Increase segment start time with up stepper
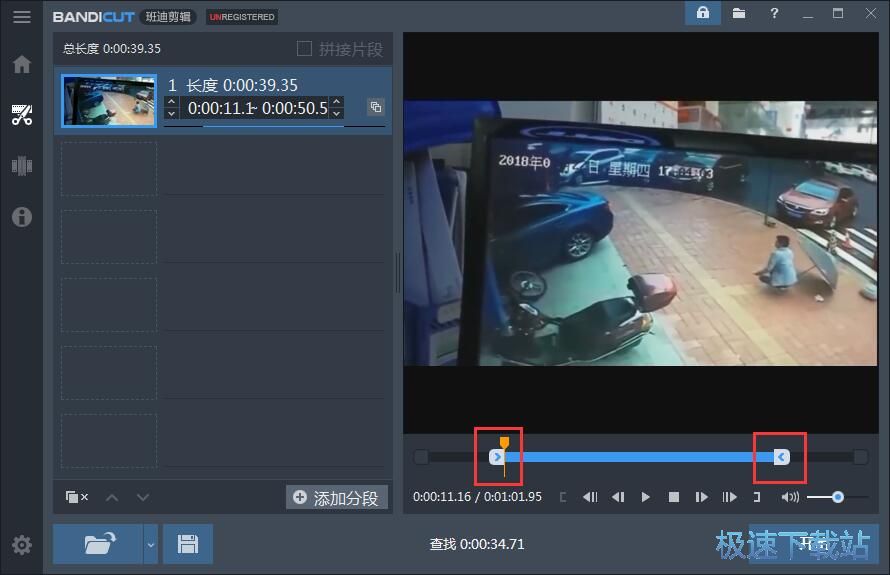This screenshot has height=575, width=890. point(172,102)
